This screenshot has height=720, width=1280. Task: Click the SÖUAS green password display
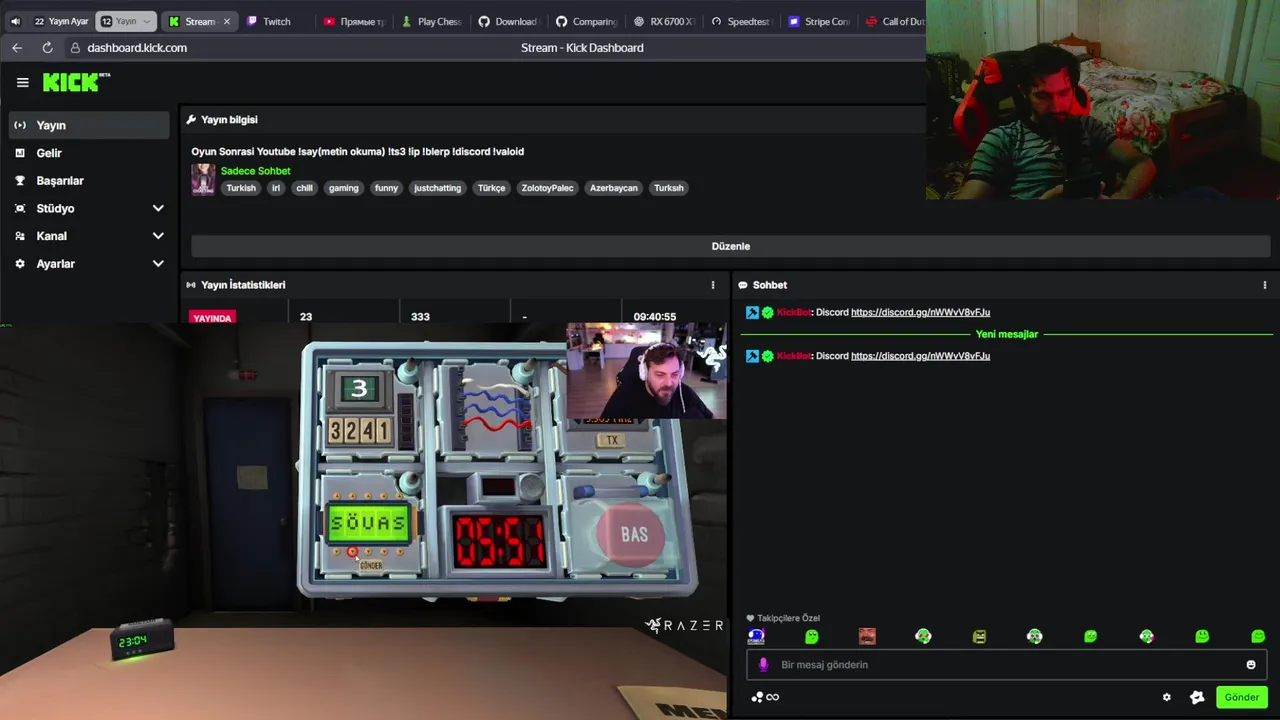[x=368, y=523]
